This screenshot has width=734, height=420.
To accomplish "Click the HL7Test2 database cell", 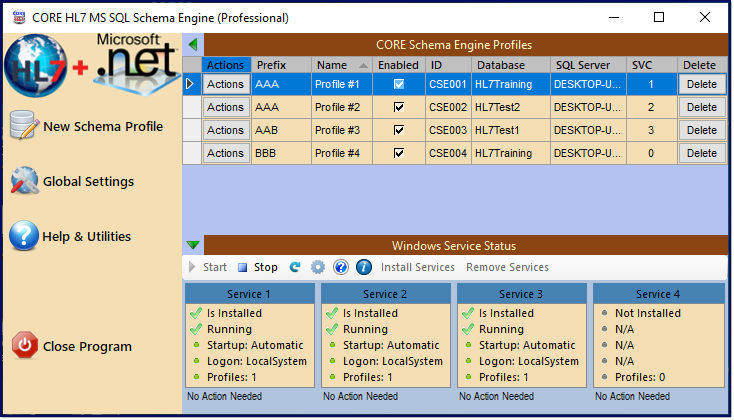I will click(511, 107).
